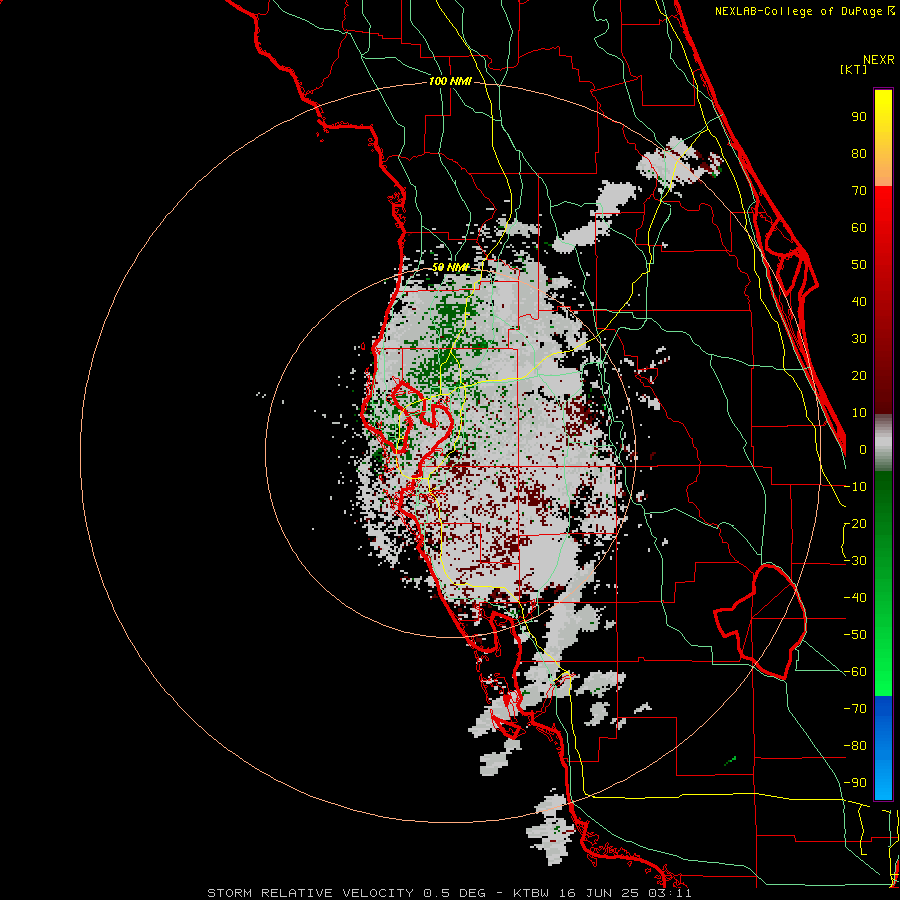Image resolution: width=900 pixels, height=900 pixels.
Task: Click the 100 NMI range ring label
Action: (450, 82)
